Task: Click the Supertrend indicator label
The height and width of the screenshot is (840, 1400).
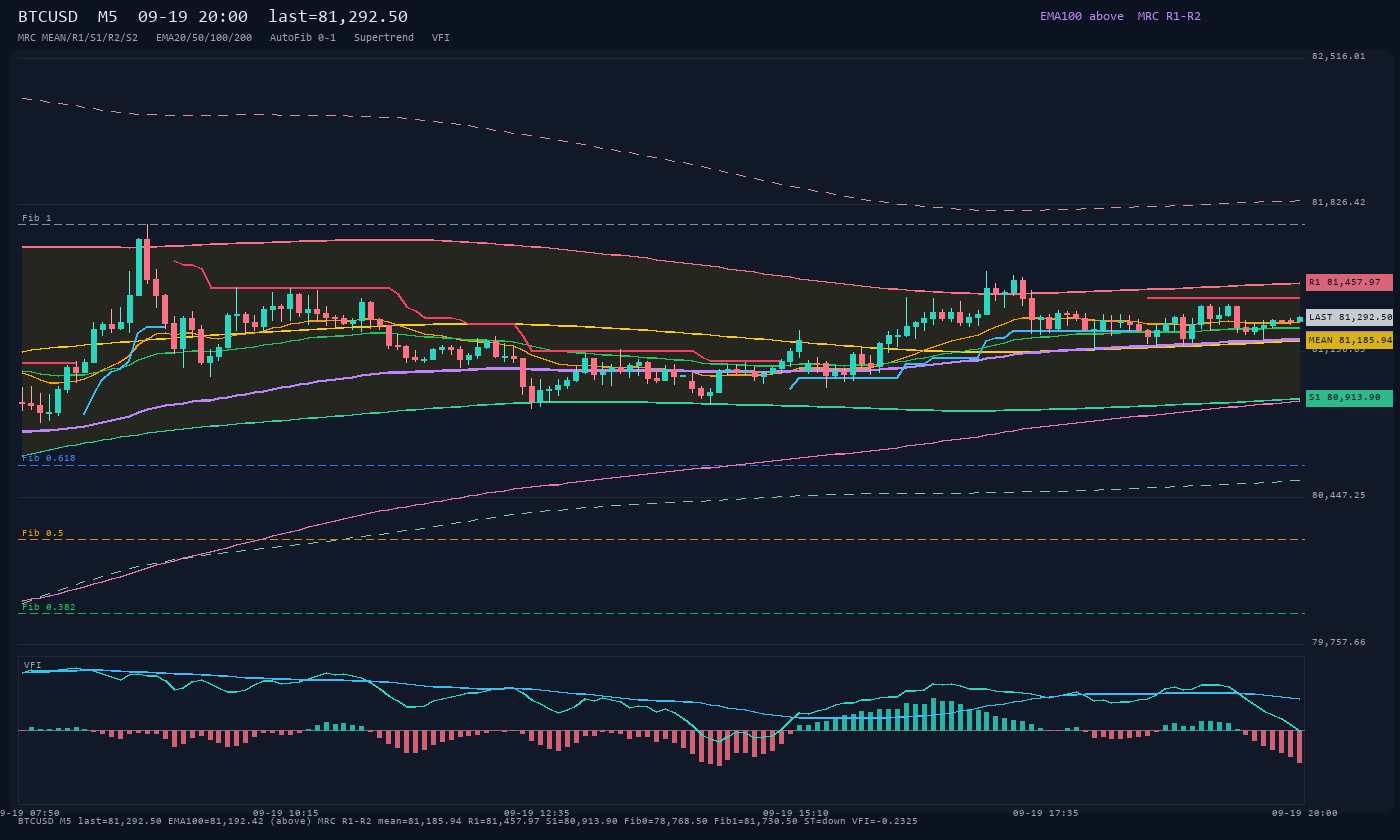Action: (384, 37)
